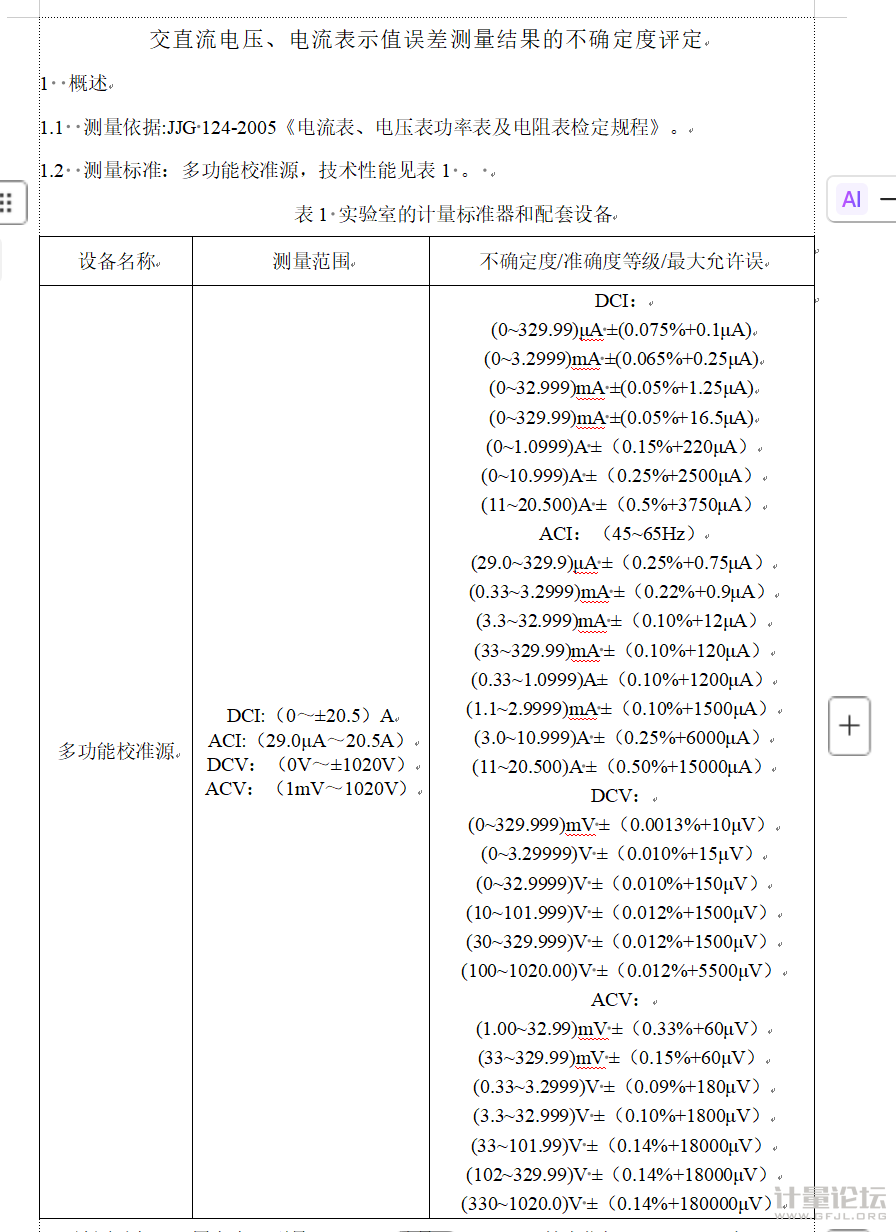Click the minus icon next to AI
Screen dimensions: 896x1232
(887, 199)
